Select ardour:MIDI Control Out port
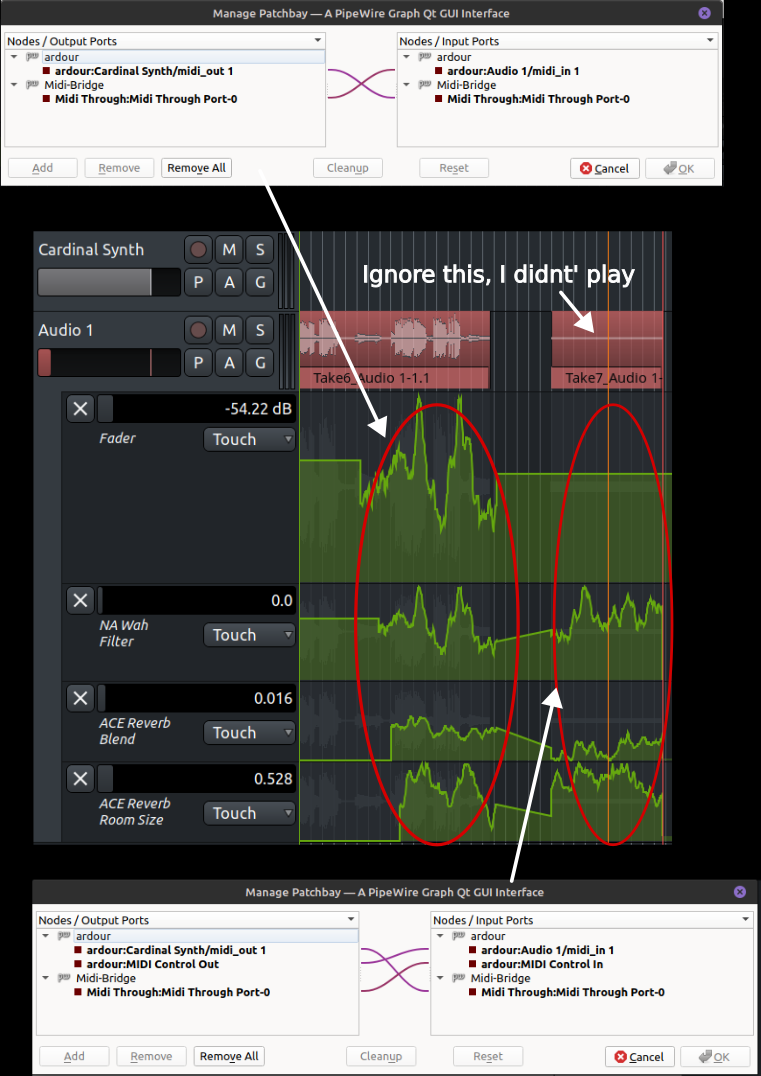The image size is (761, 1076). click(x=152, y=964)
